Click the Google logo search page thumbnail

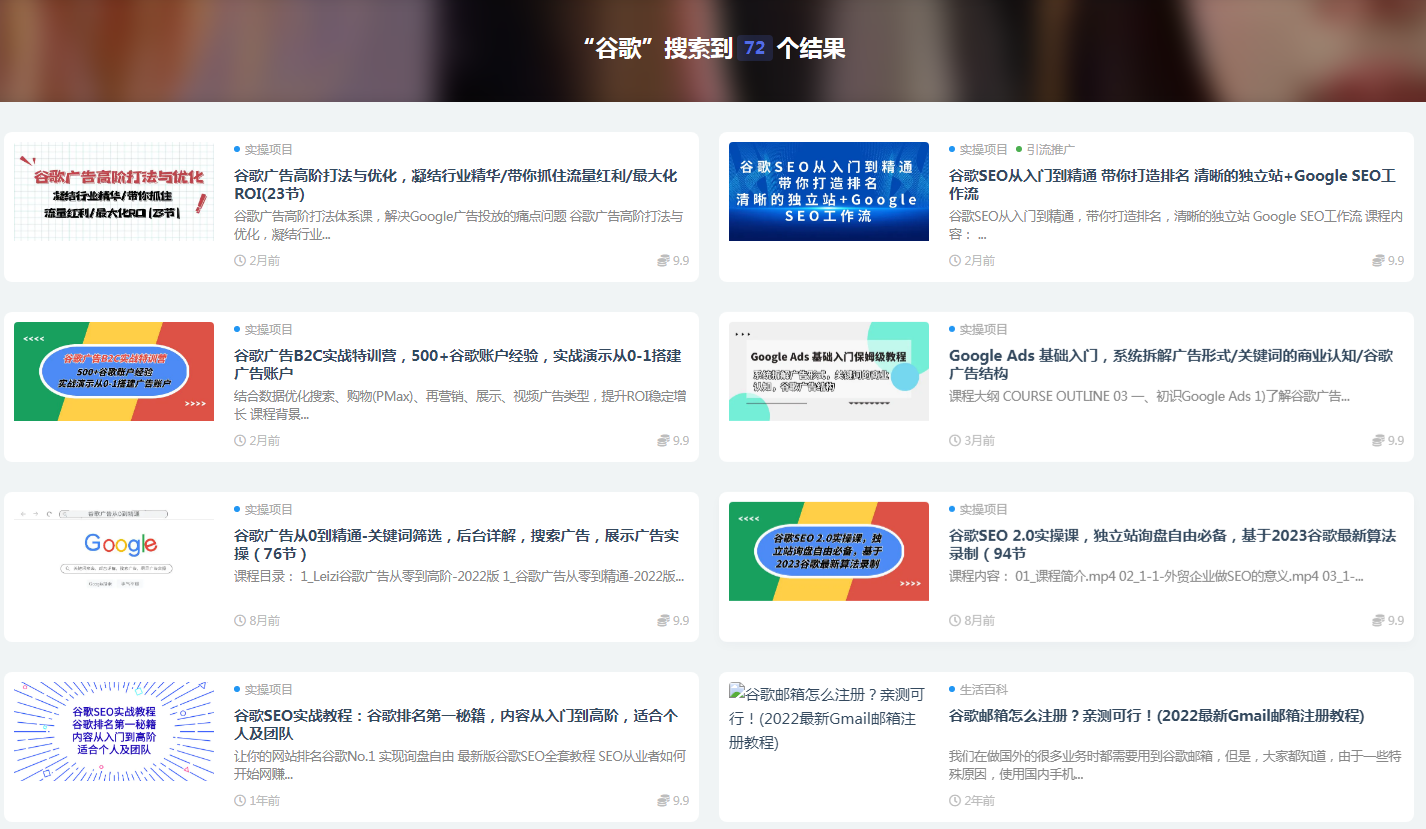pos(114,551)
